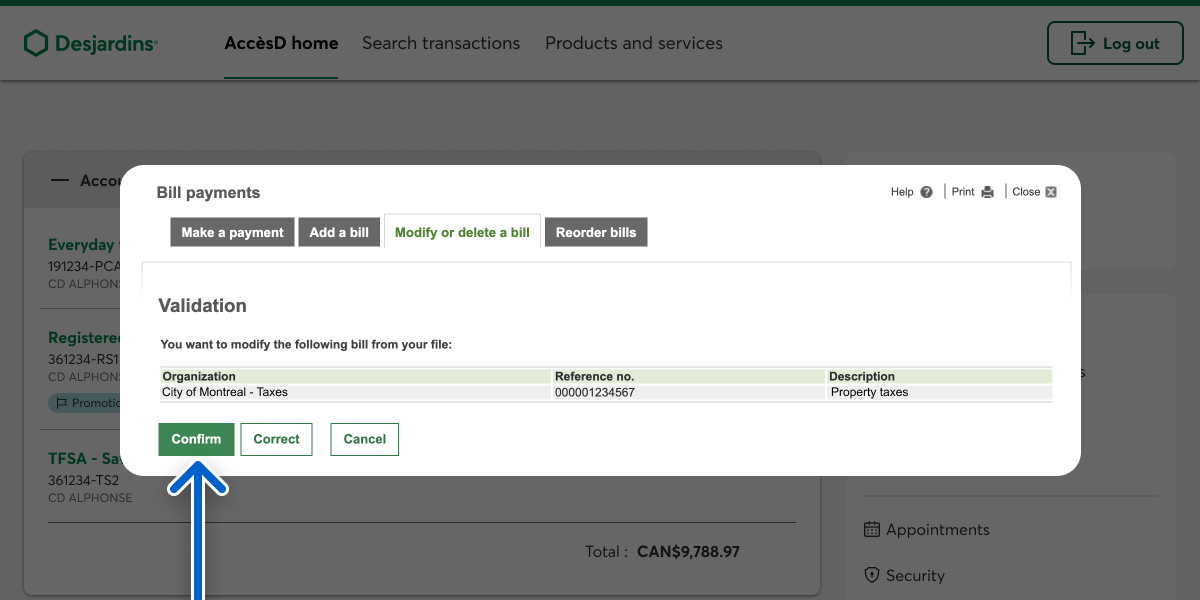The width and height of the screenshot is (1200, 600).
Task: Open the Add a bill tab
Action: [339, 232]
